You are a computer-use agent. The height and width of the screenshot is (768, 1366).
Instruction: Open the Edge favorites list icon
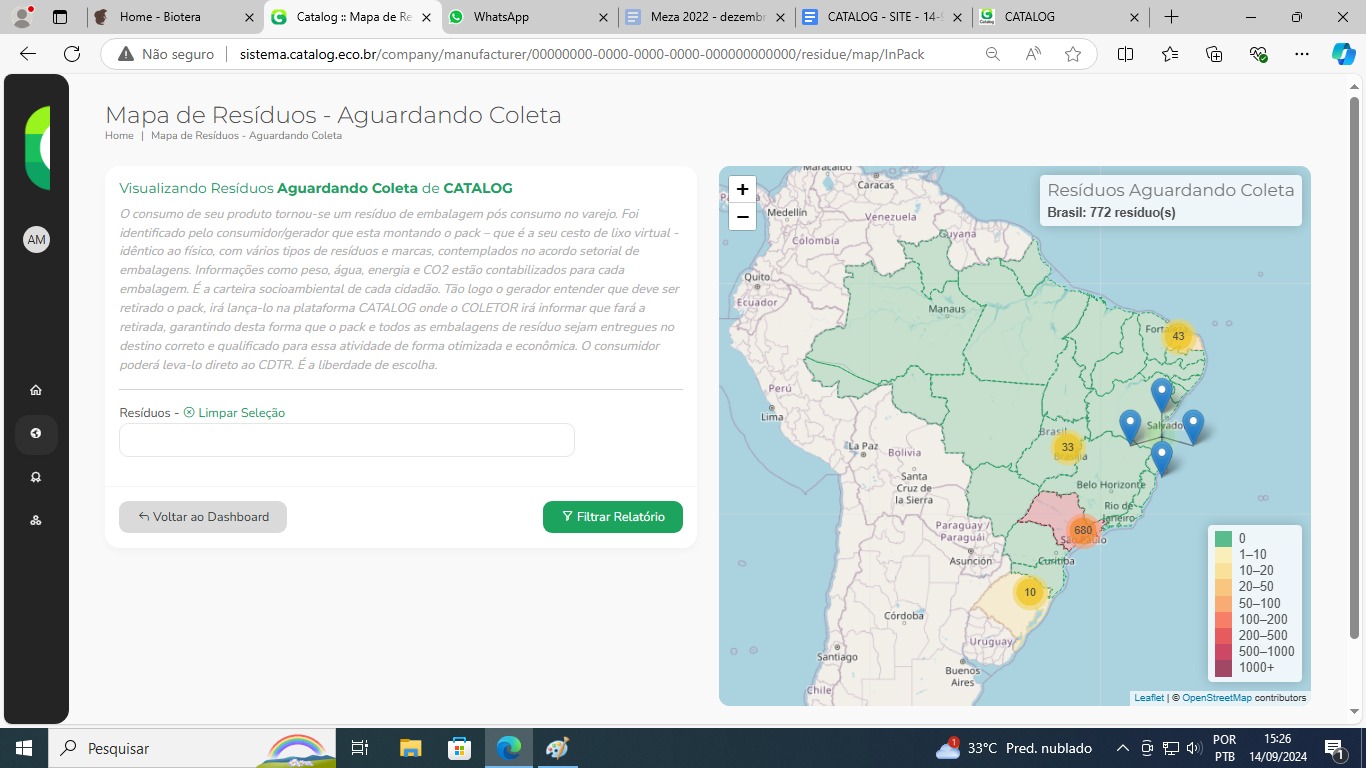pyautogui.click(x=1170, y=54)
